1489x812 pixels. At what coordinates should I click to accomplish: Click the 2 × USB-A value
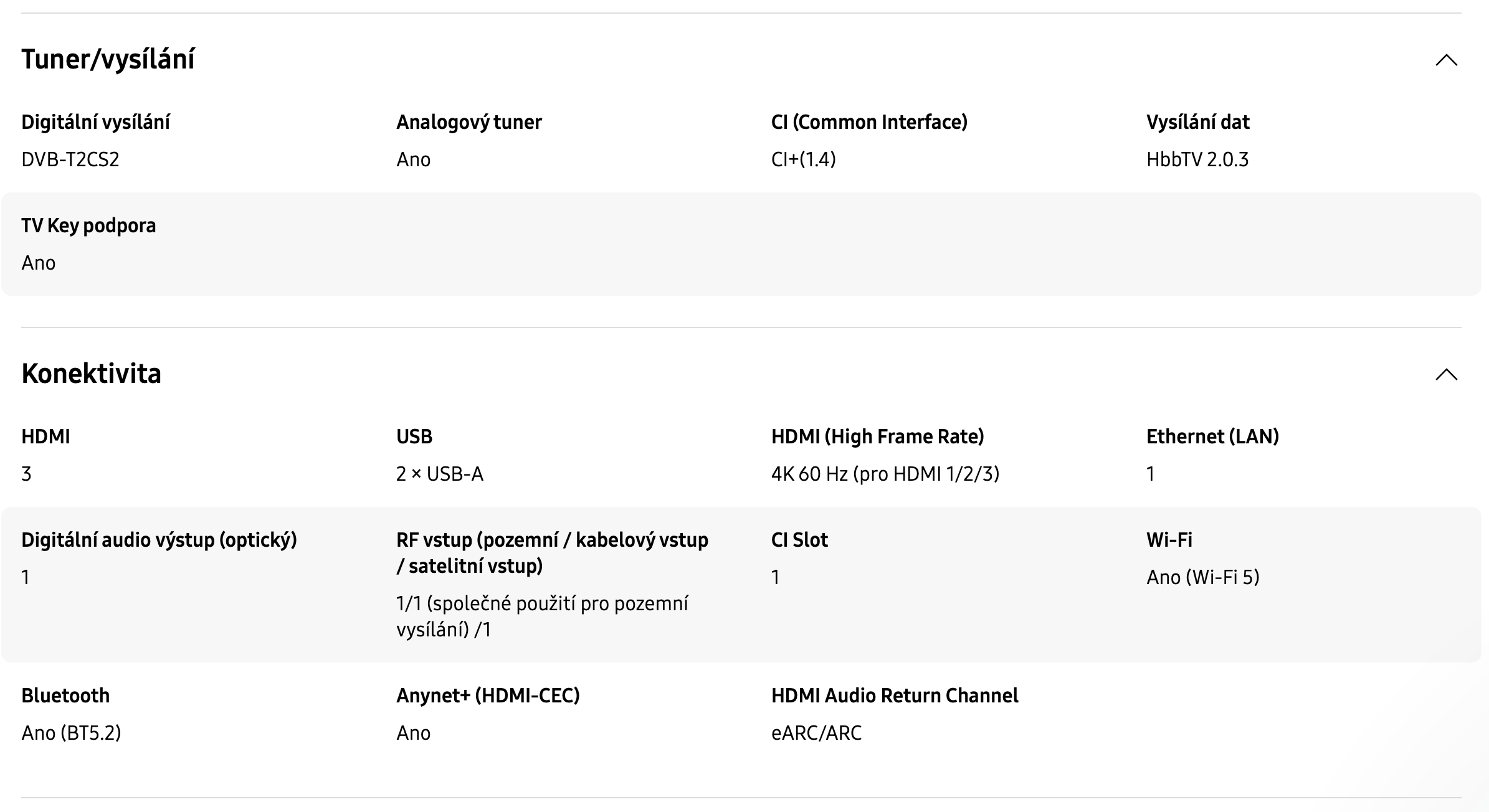(x=440, y=474)
